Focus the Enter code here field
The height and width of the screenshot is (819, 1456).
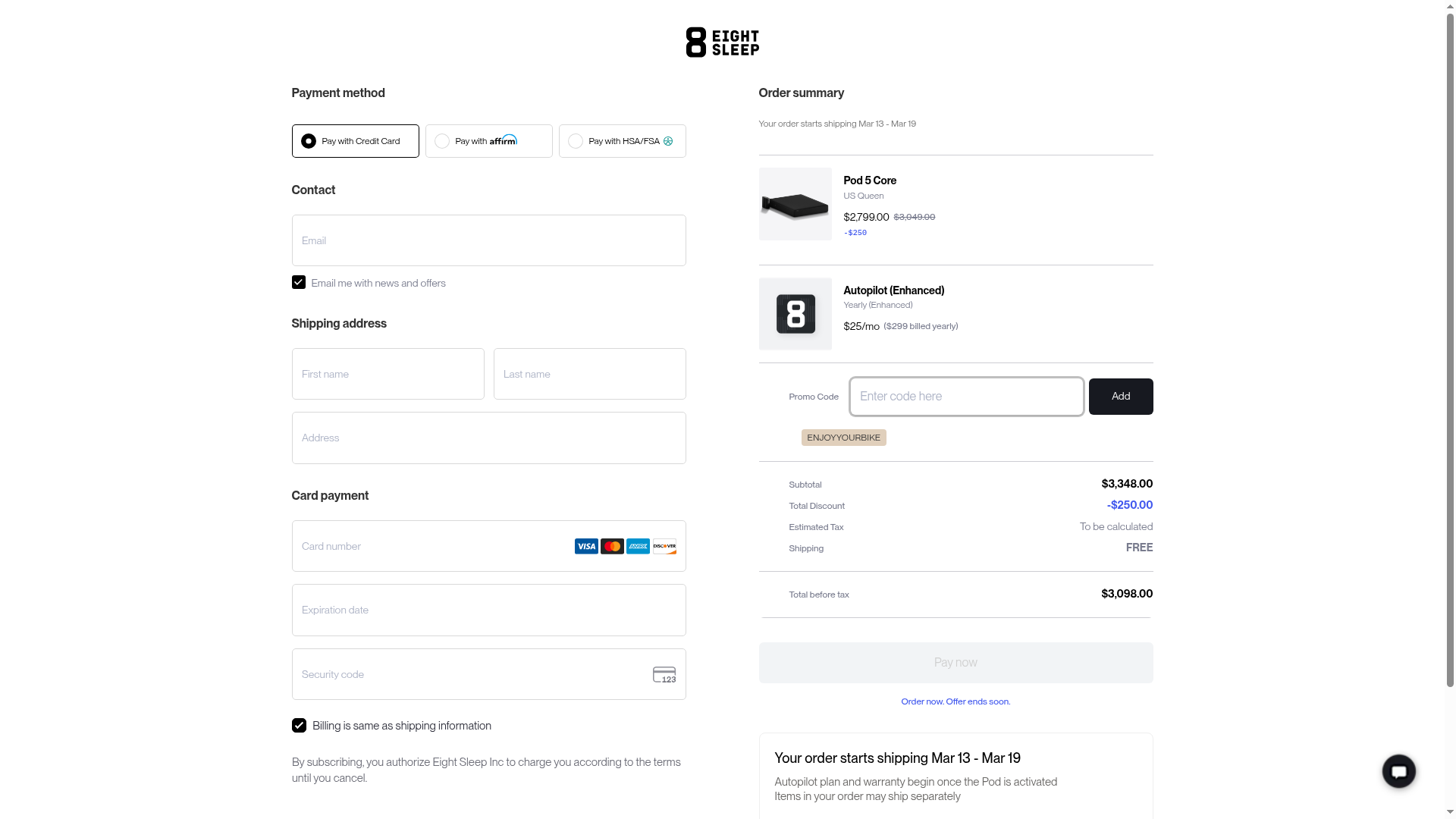click(966, 397)
